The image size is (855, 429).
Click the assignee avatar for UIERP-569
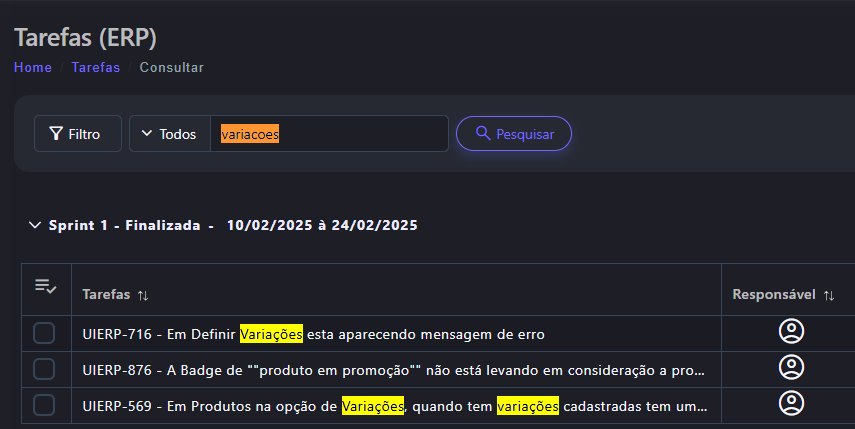pyautogui.click(x=791, y=404)
